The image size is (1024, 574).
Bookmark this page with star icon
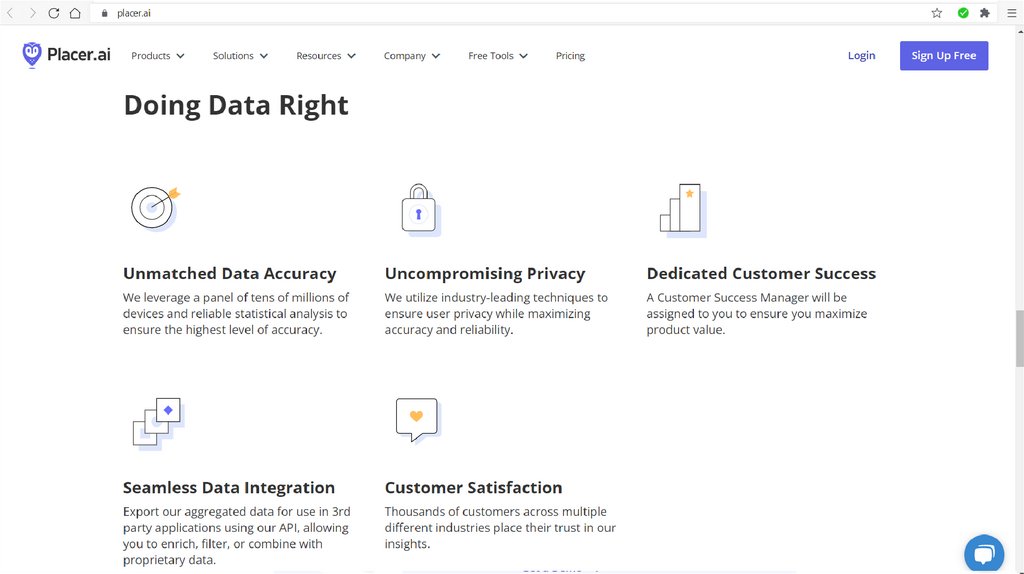937,13
